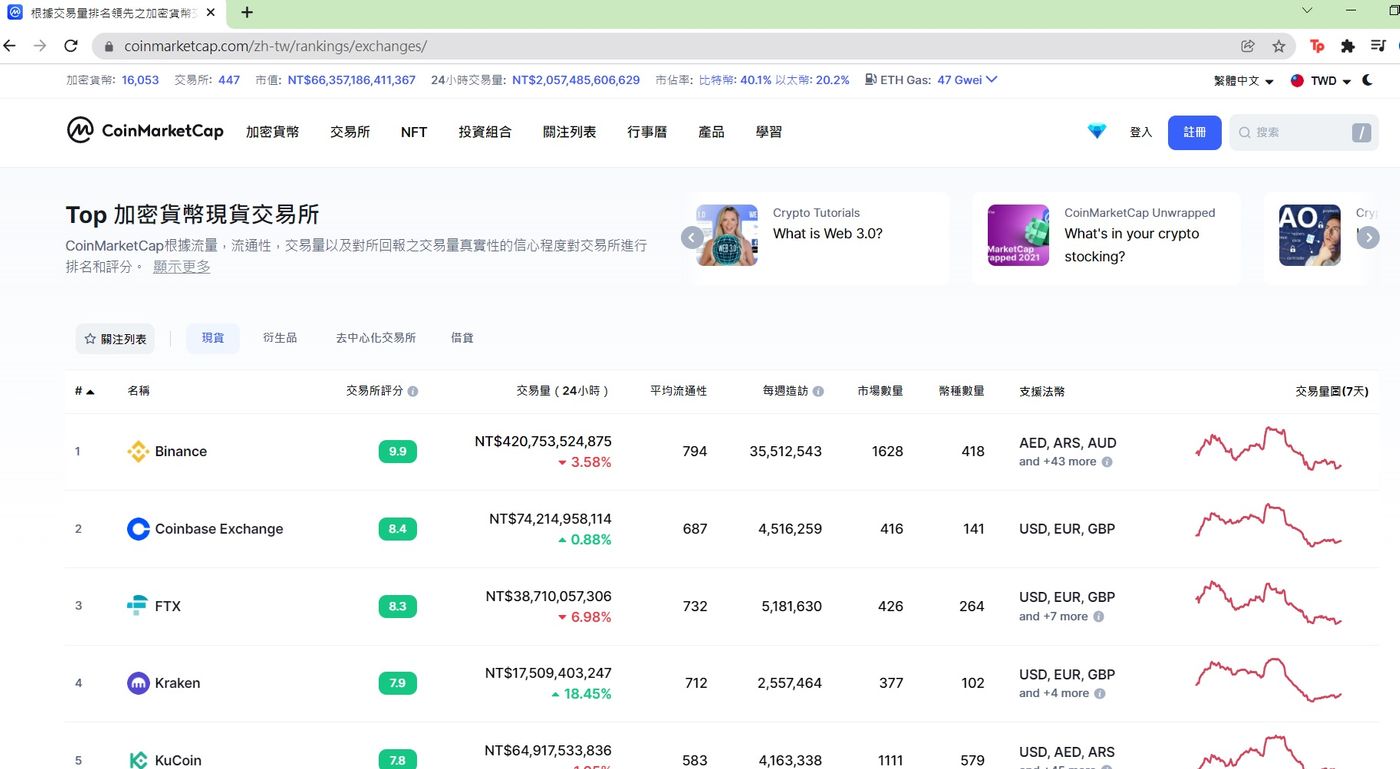Viewport: 1400px width, 769px height.
Task: Open the FTX exchange link
Action: tap(168, 606)
